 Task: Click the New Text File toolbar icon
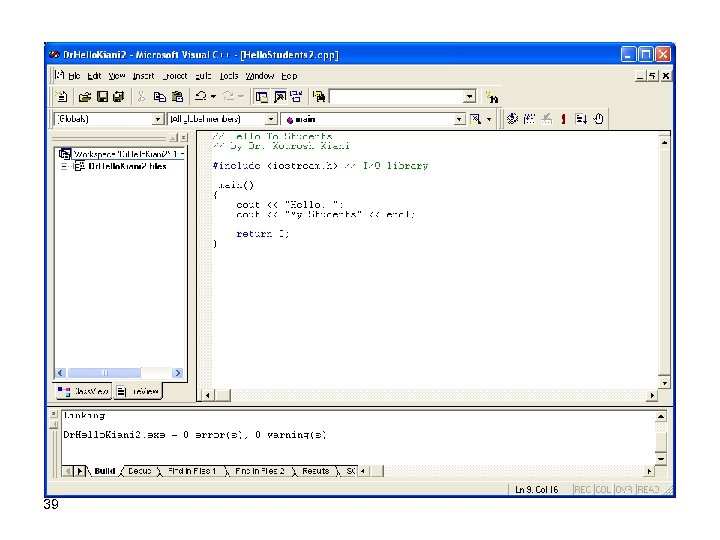click(x=62, y=97)
